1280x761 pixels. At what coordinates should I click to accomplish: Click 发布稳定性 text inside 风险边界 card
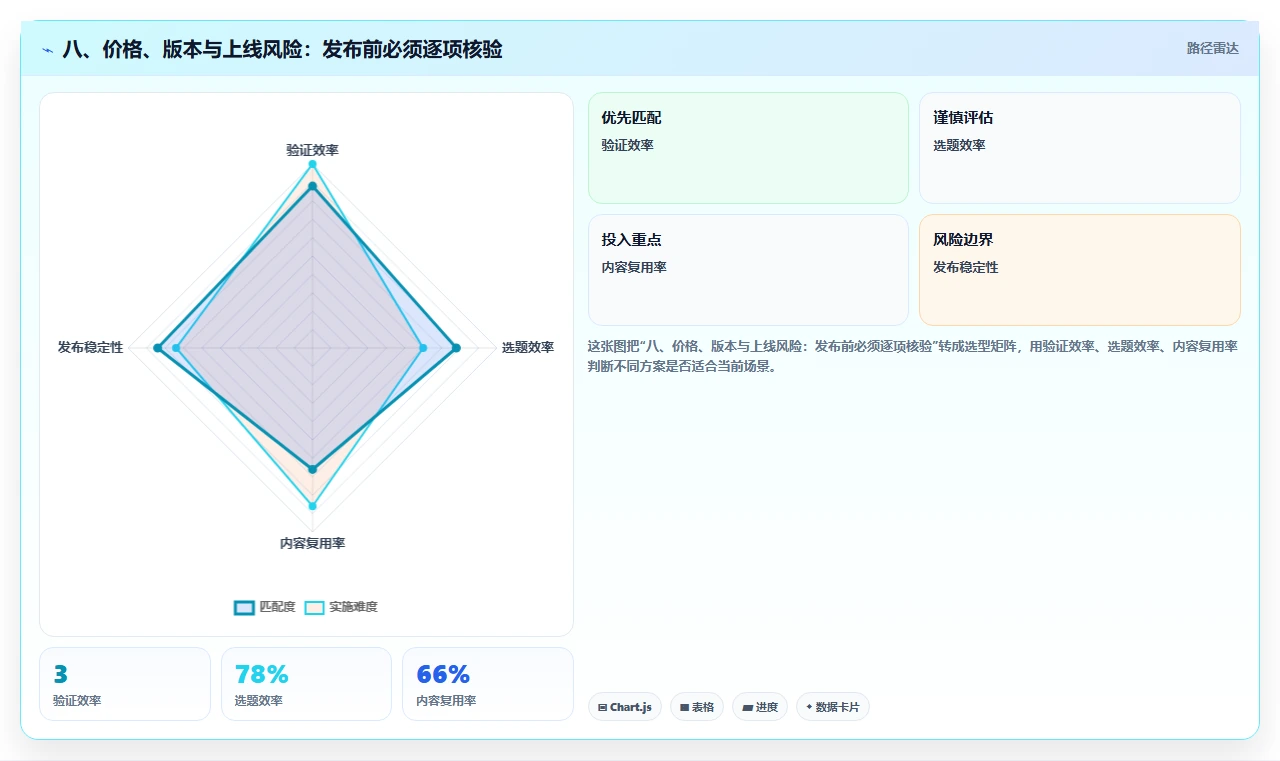click(x=966, y=268)
